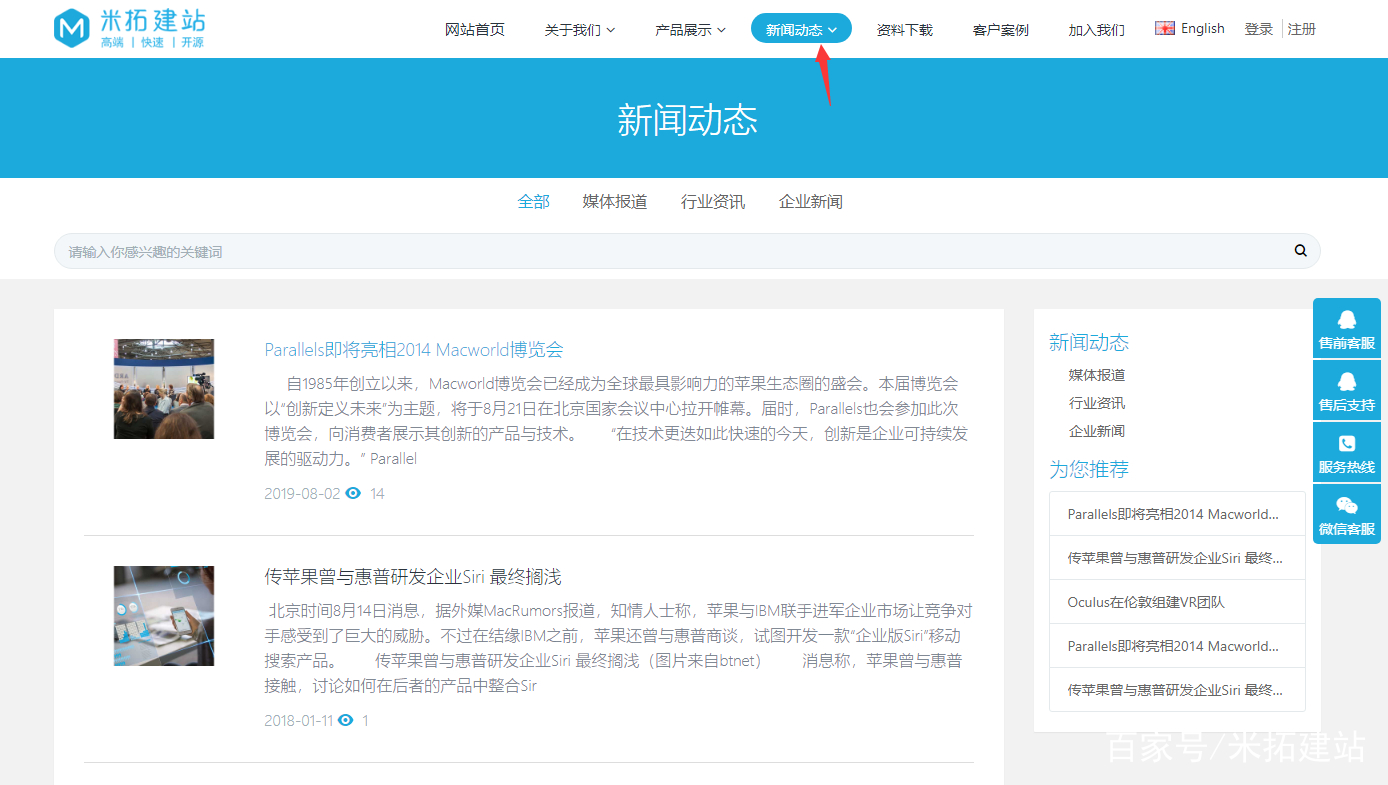
Task: Go to 网站首页 in the navigation
Action: tap(475, 30)
